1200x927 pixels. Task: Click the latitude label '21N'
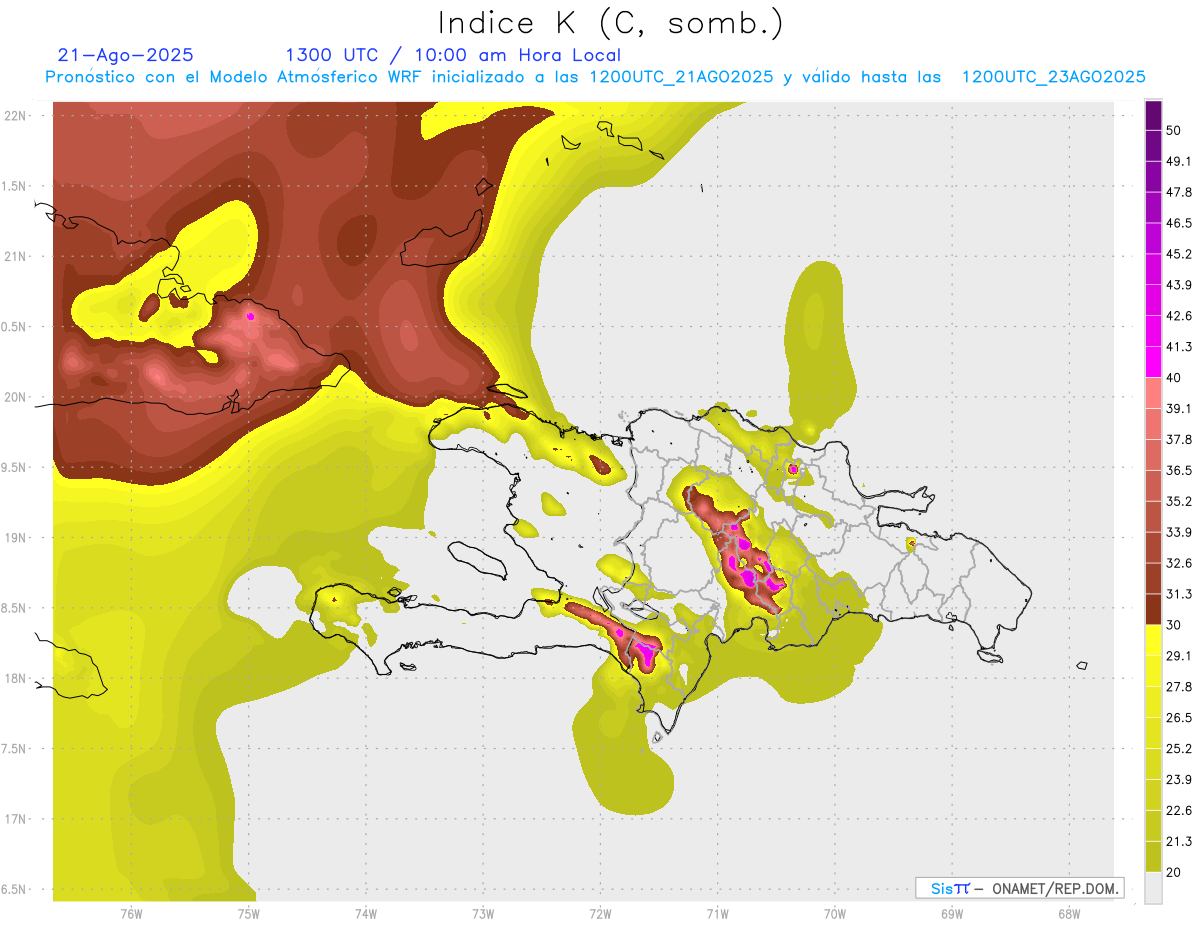tap(17, 256)
